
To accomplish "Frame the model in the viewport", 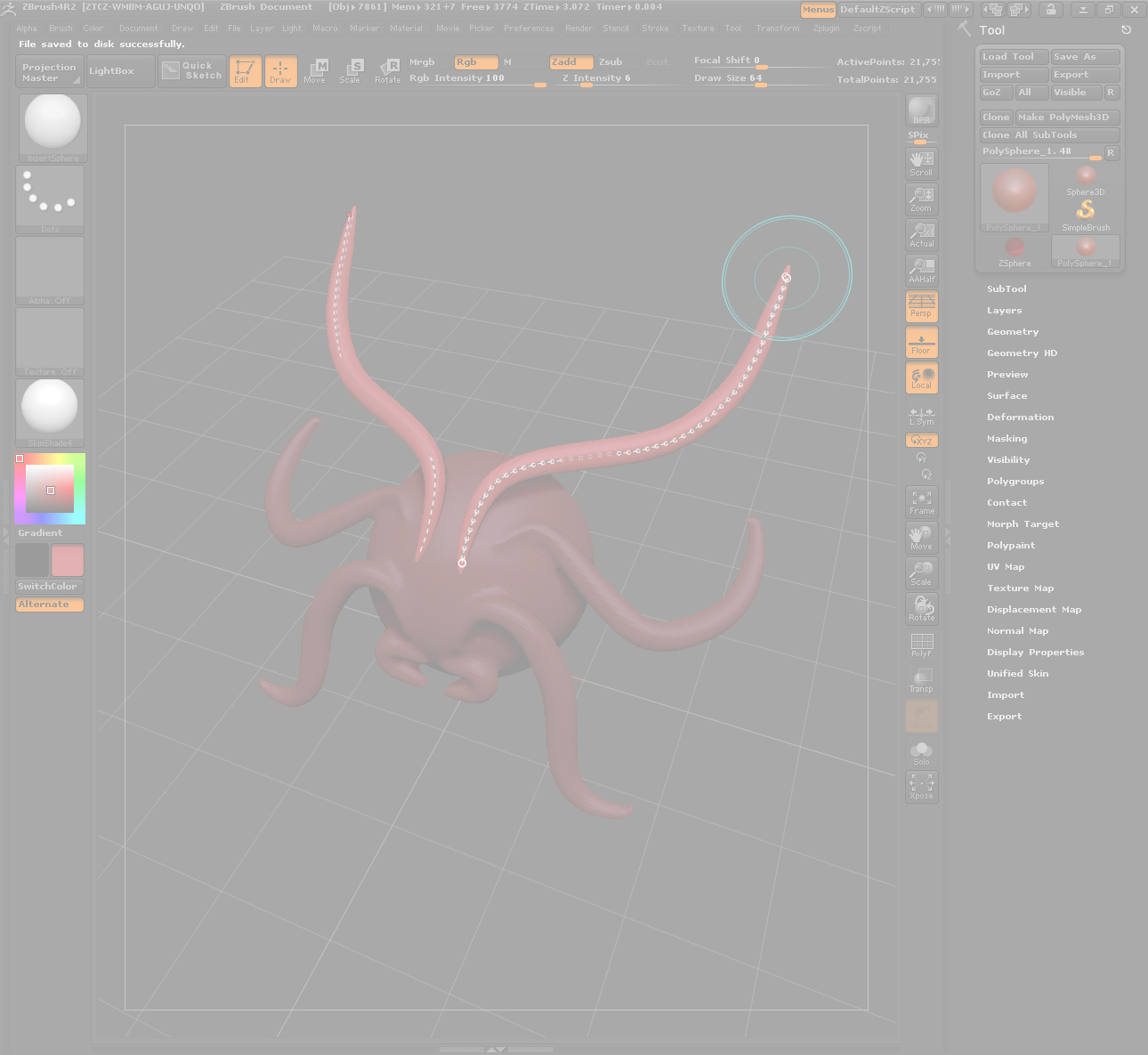I will (922, 502).
